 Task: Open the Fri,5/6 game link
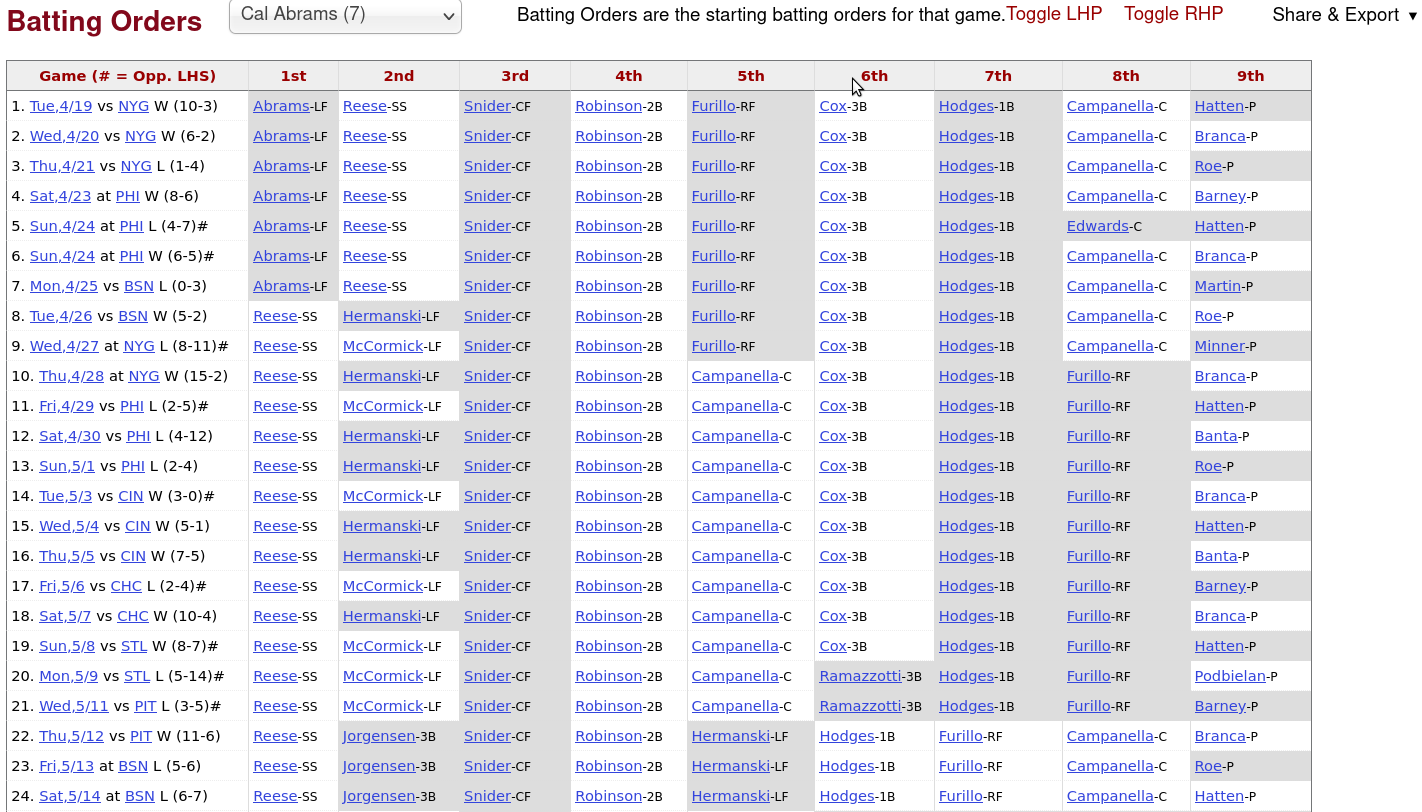coord(62,586)
